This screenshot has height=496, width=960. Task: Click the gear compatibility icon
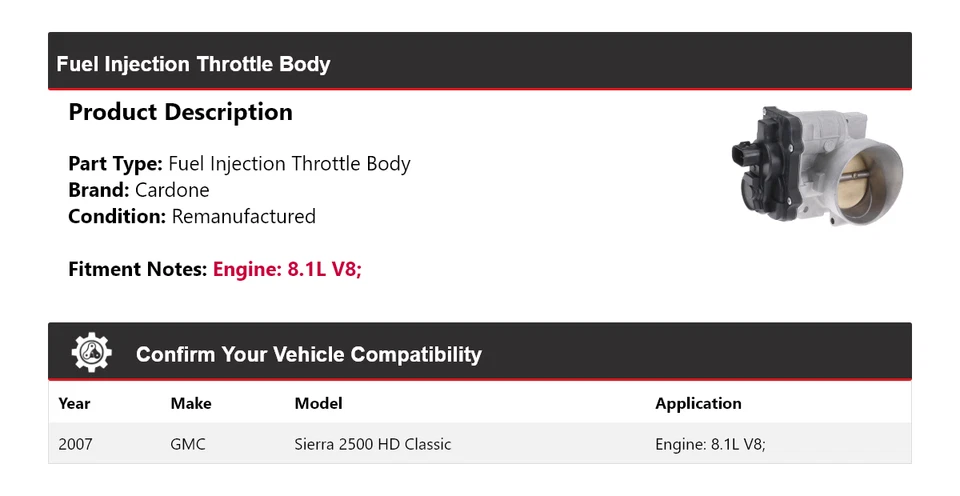point(91,353)
